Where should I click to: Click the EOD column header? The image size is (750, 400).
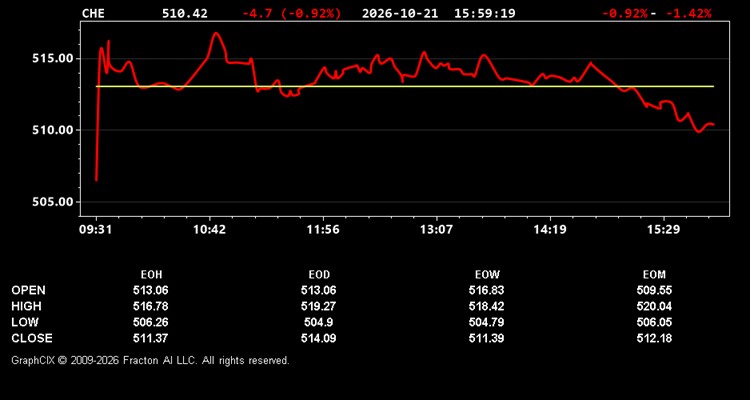pos(319,275)
